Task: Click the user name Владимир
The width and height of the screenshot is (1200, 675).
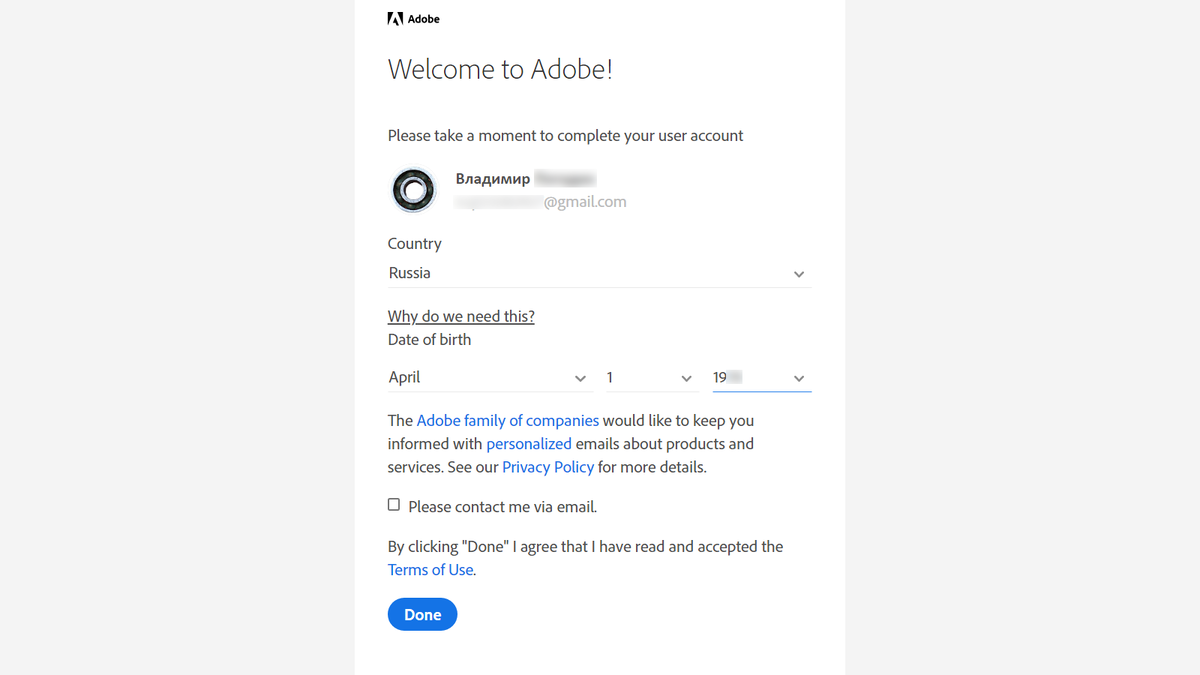Action: click(x=493, y=179)
